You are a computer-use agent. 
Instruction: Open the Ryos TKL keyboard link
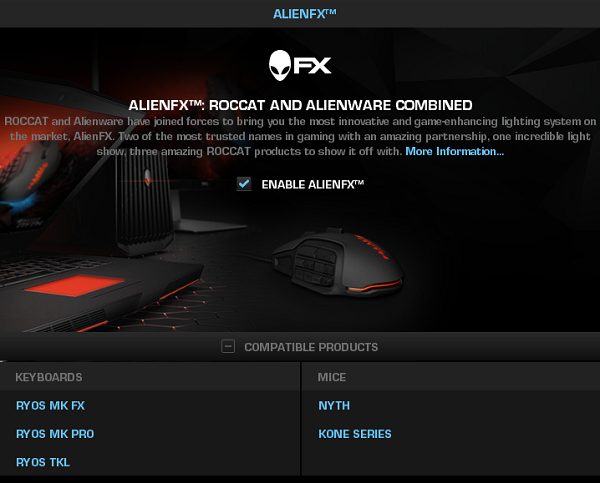tap(43, 462)
